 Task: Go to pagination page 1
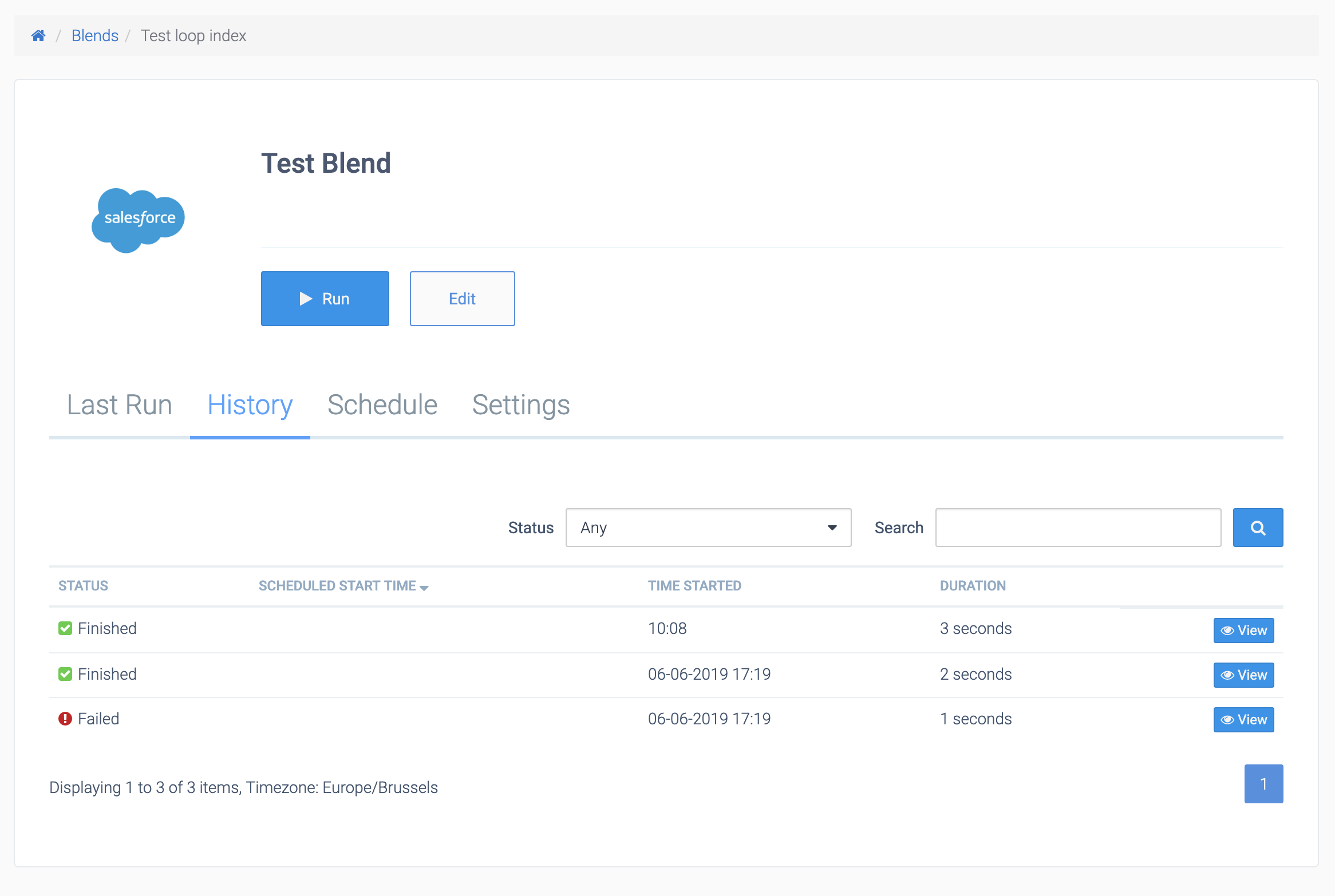[x=1264, y=784]
